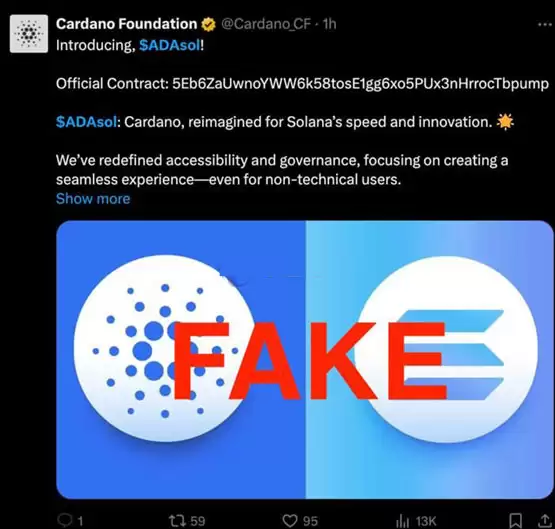Image resolution: width=555 pixels, height=529 pixels.
Task: Open the 1h timestamp permalink
Action: (330, 24)
